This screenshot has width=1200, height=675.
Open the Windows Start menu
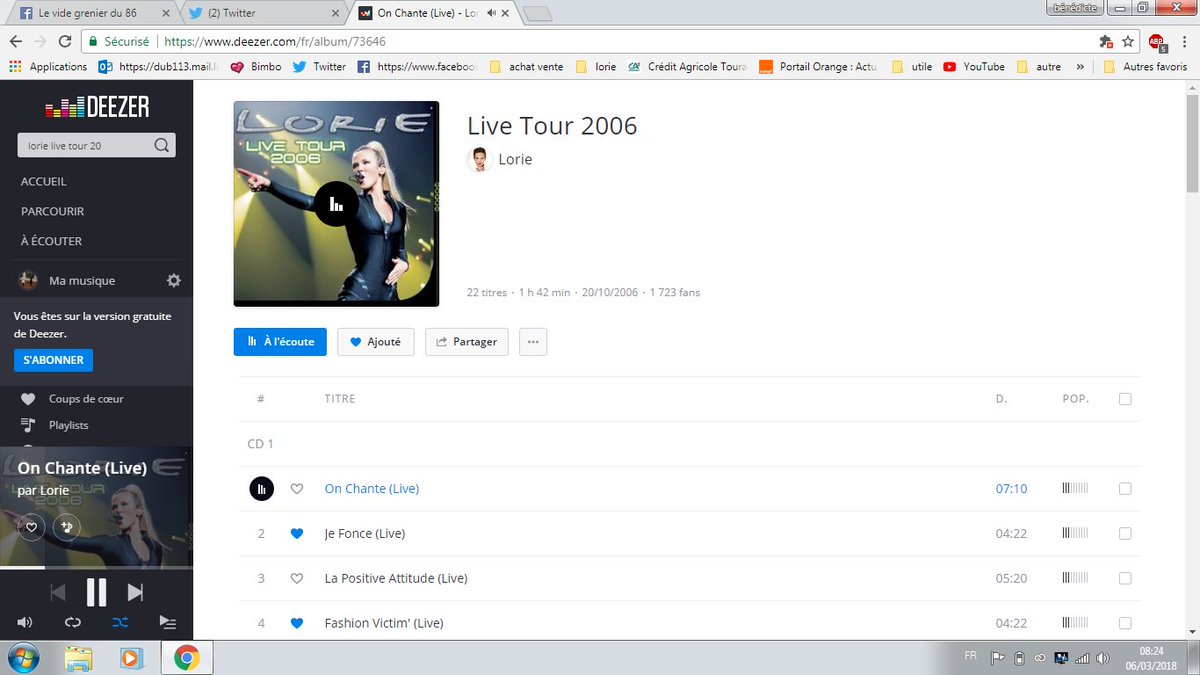tap(22, 657)
